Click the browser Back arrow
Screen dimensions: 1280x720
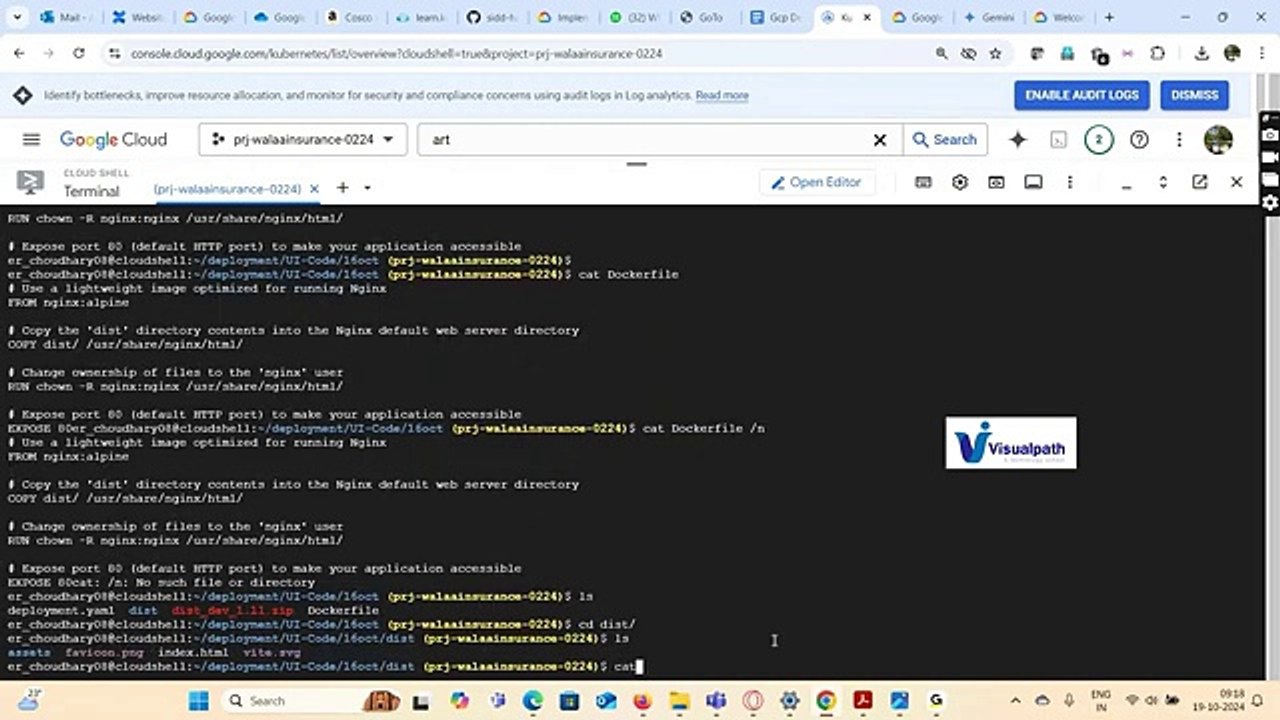21,54
